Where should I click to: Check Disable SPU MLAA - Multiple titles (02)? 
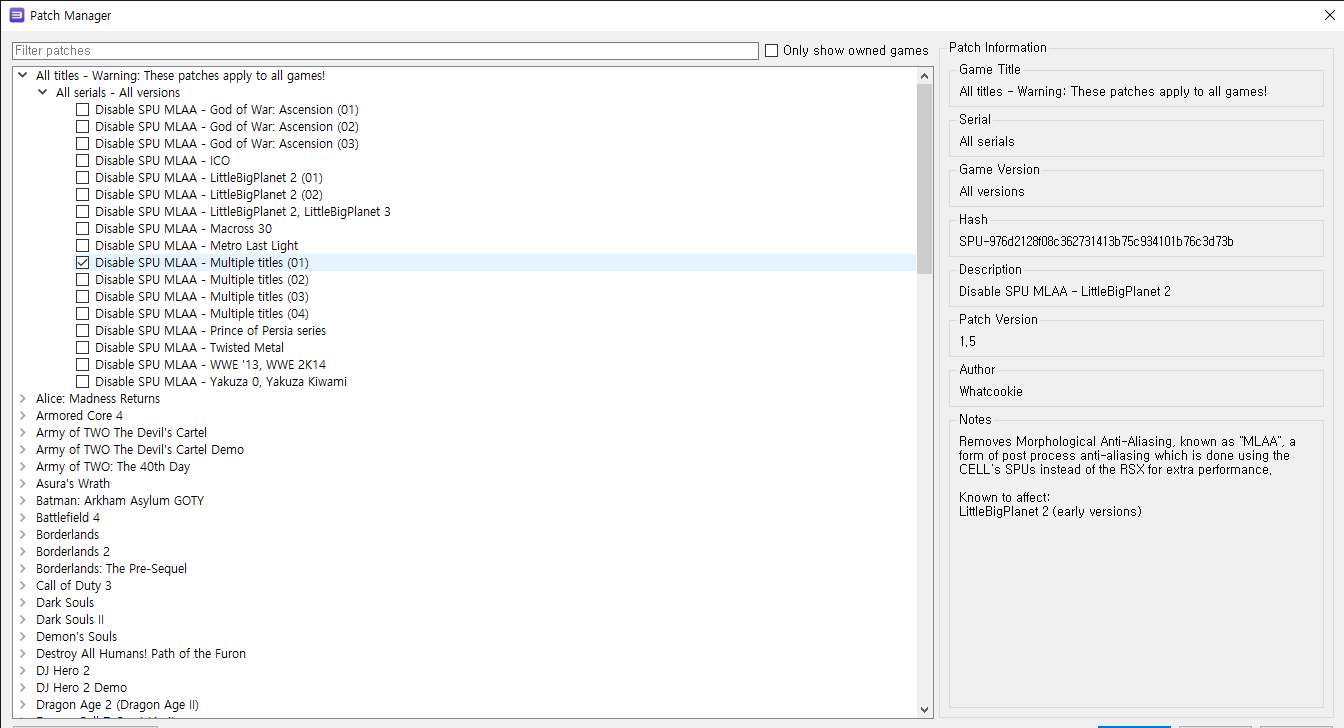point(82,280)
